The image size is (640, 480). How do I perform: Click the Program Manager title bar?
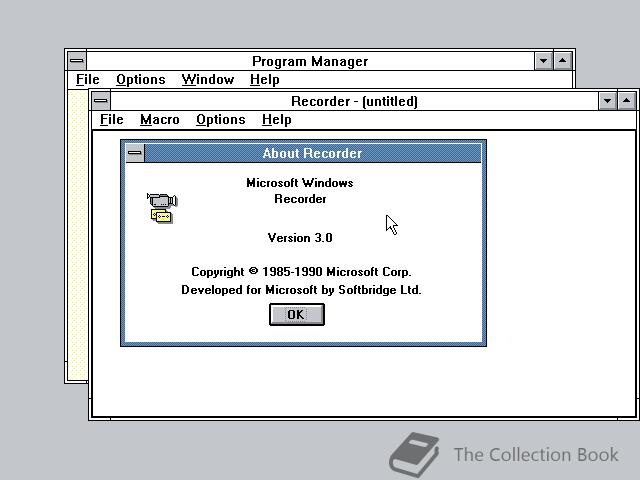click(310, 61)
